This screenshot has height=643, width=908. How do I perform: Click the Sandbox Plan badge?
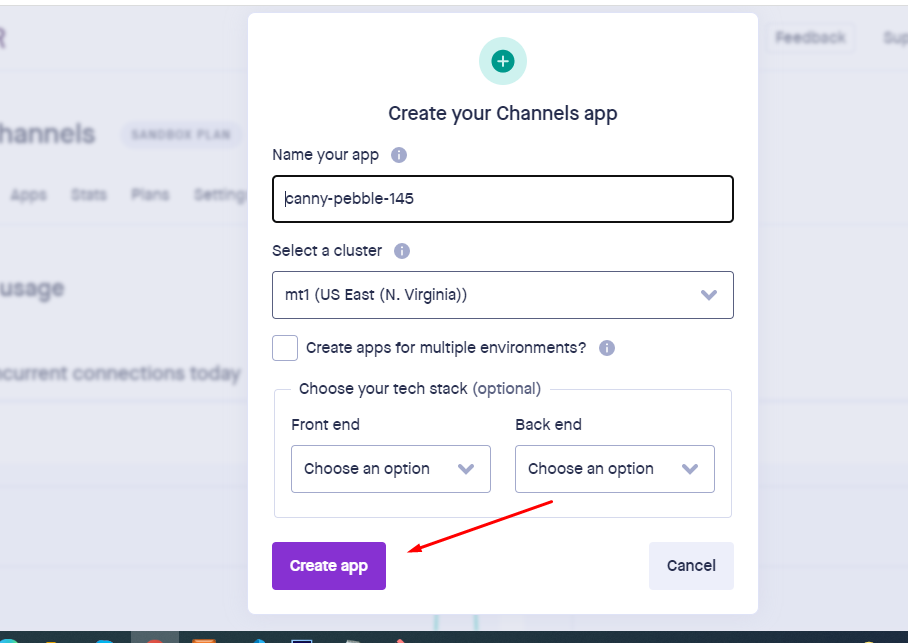pyautogui.click(x=181, y=134)
